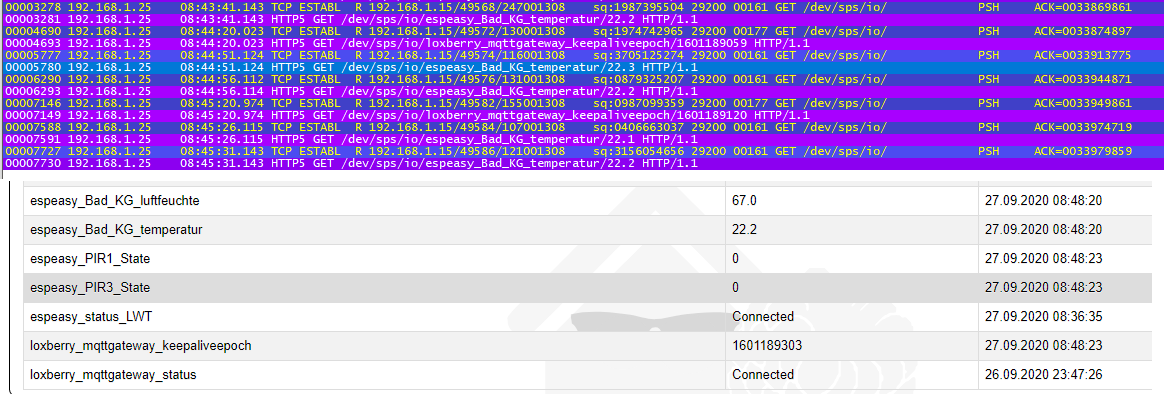Select log line 00003278 TCP ESTABL
Viewport: 1164px width, 394px height.
coord(582,7)
